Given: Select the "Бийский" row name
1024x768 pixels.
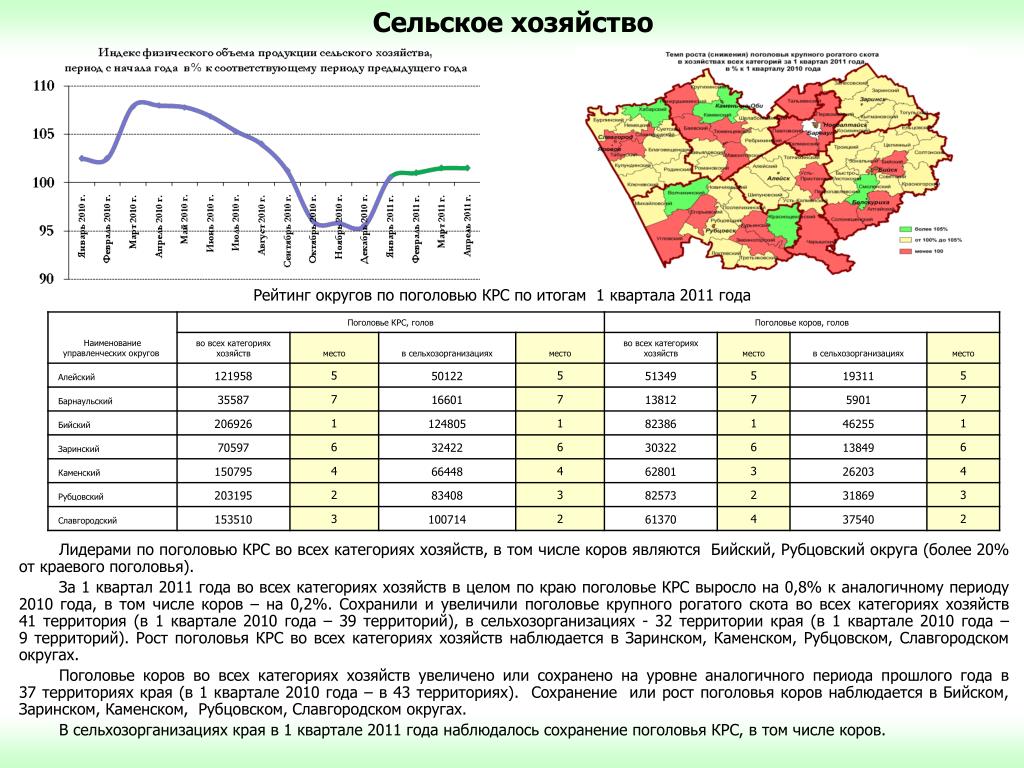Looking at the screenshot, I should [x=74, y=425].
